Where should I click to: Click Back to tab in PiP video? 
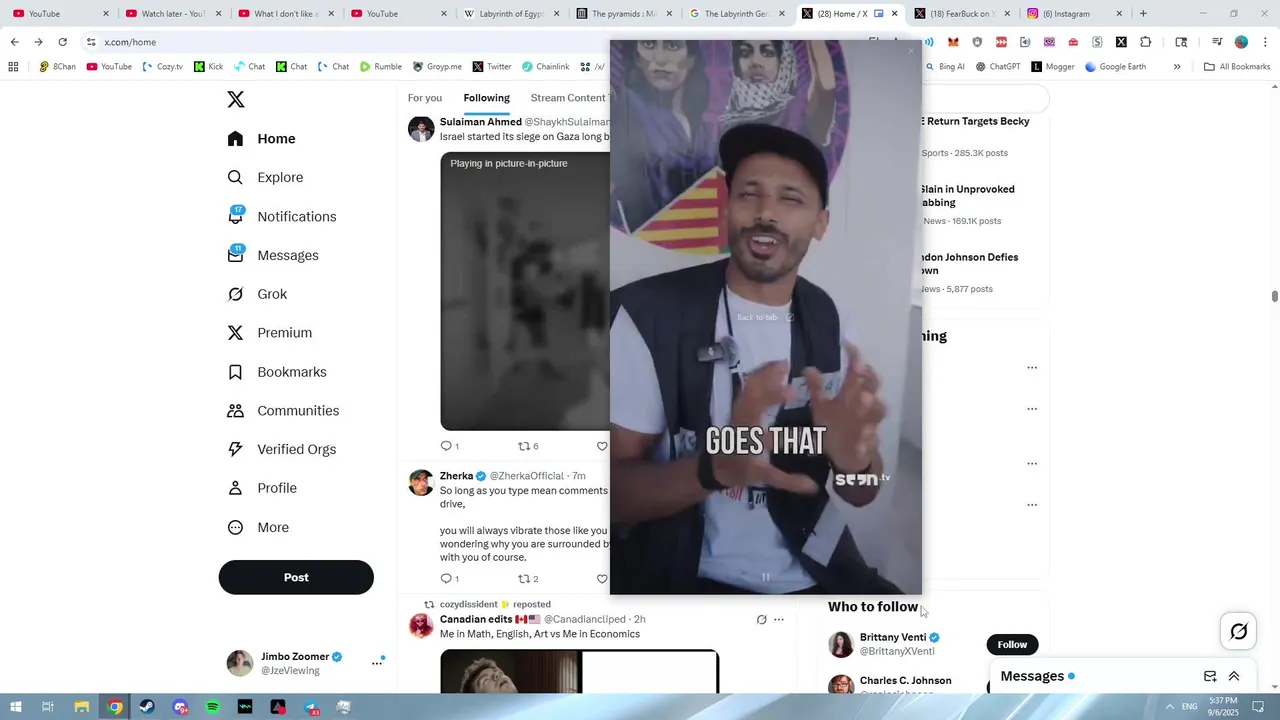(765, 317)
